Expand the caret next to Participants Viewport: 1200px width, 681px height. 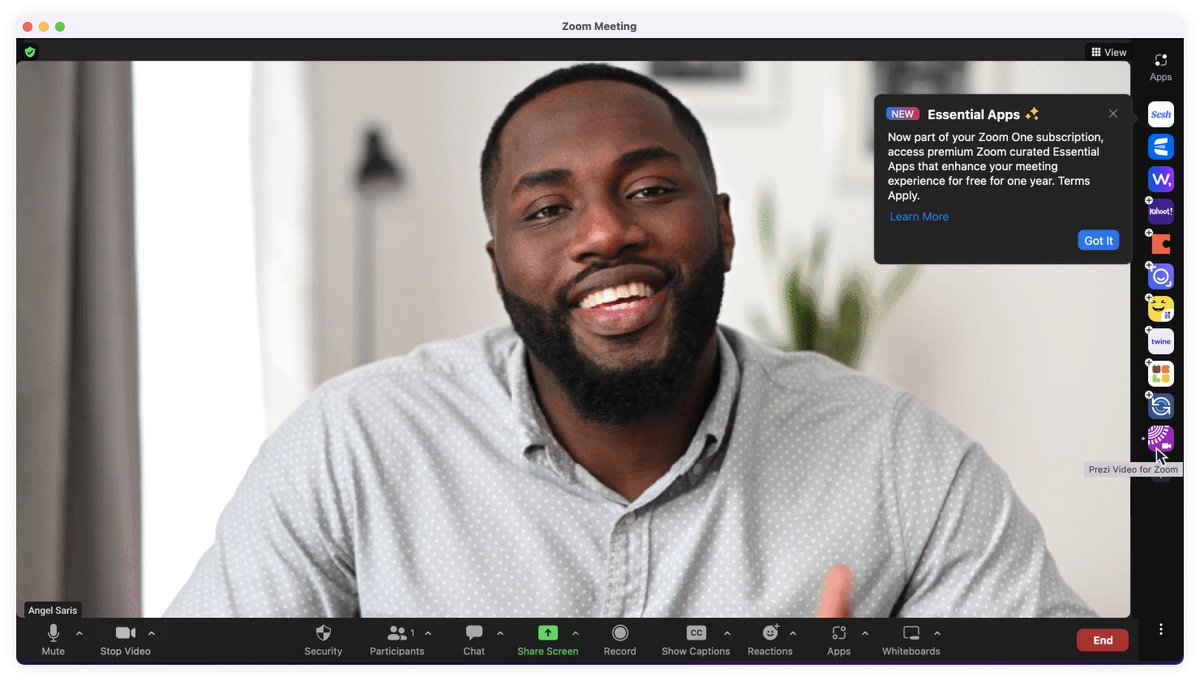coord(428,633)
